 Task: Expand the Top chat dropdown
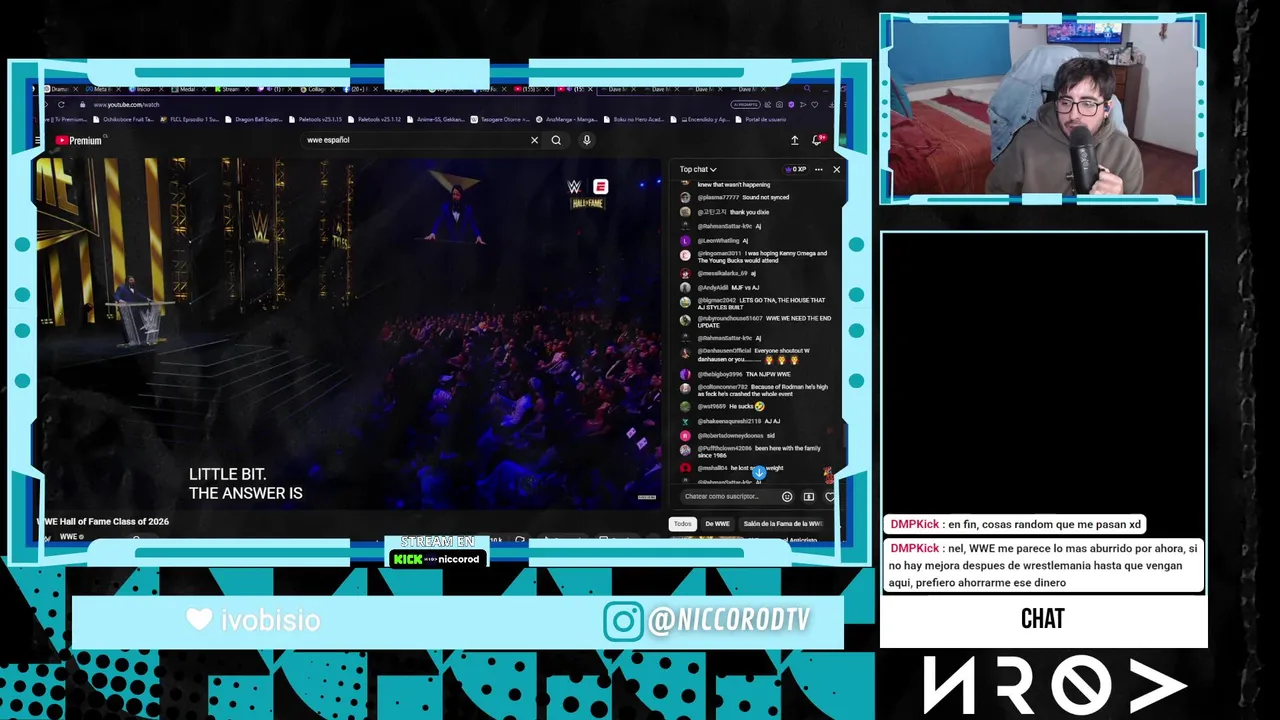click(x=698, y=169)
